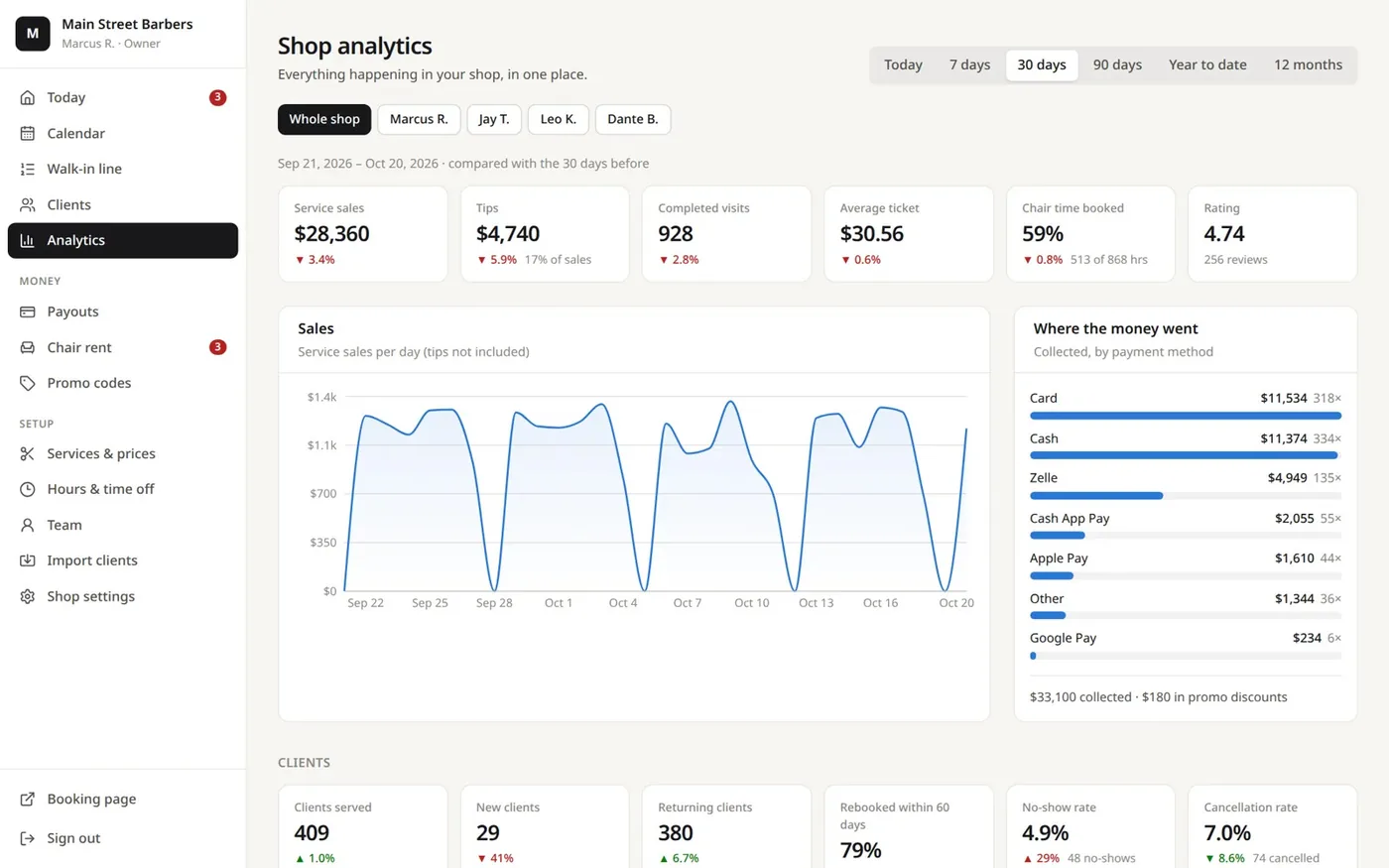Click the Chair rent icon
The width and height of the screenshot is (1389, 868).
click(28, 347)
